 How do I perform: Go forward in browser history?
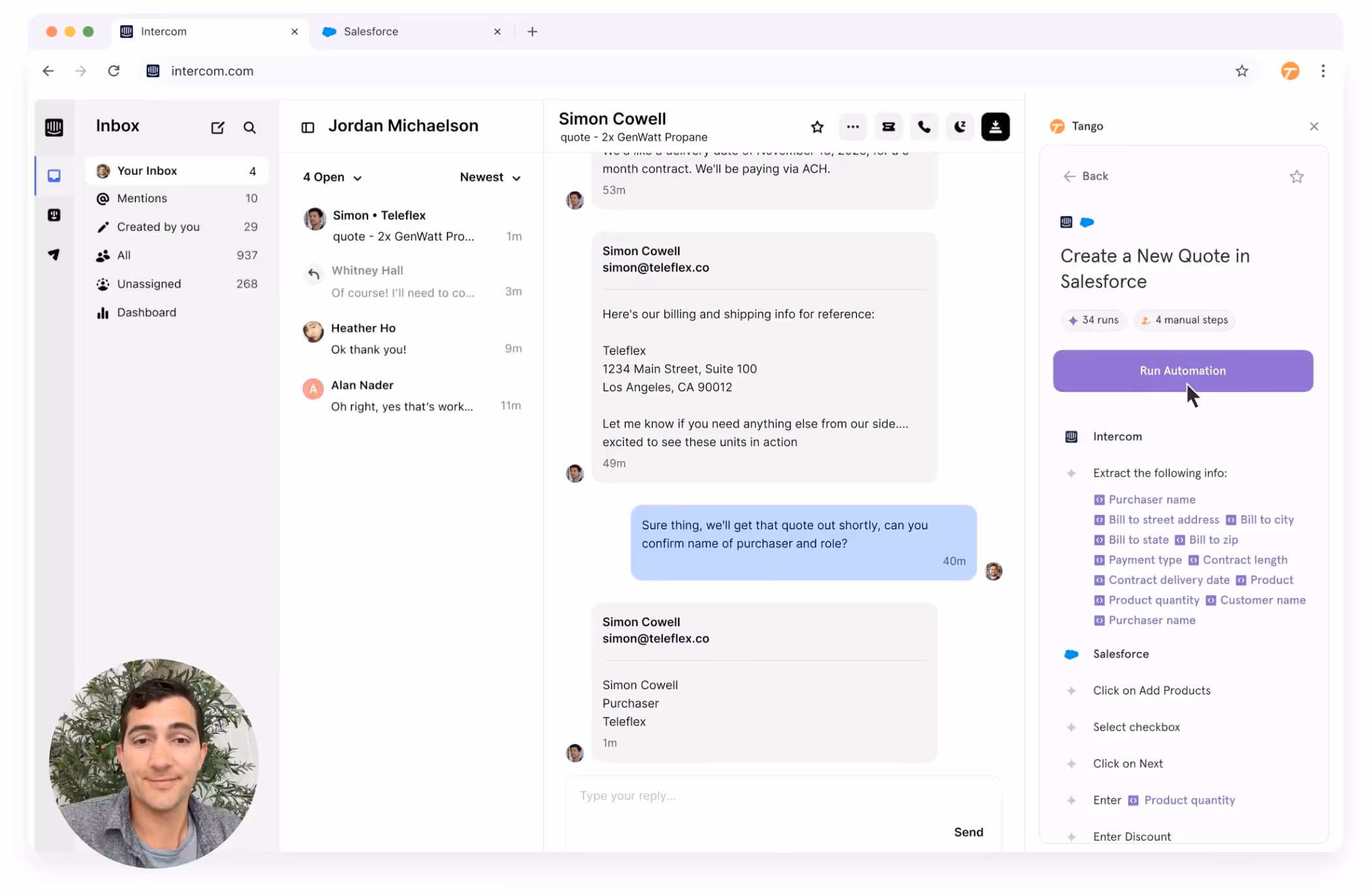click(81, 71)
